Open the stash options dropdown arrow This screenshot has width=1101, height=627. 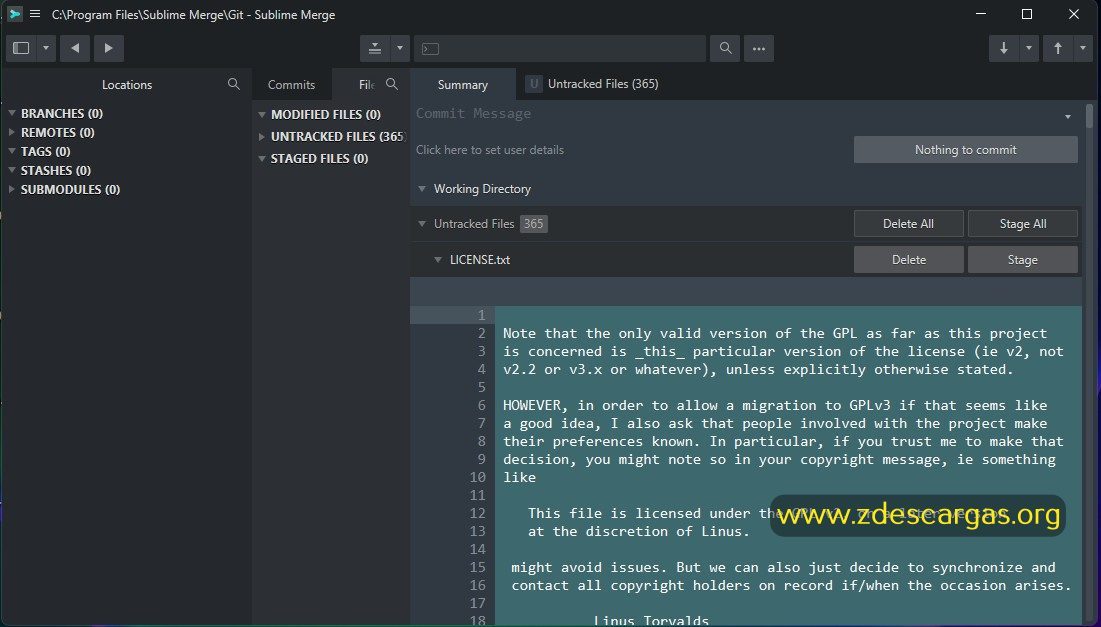pyautogui.click(x=400, y=48)
